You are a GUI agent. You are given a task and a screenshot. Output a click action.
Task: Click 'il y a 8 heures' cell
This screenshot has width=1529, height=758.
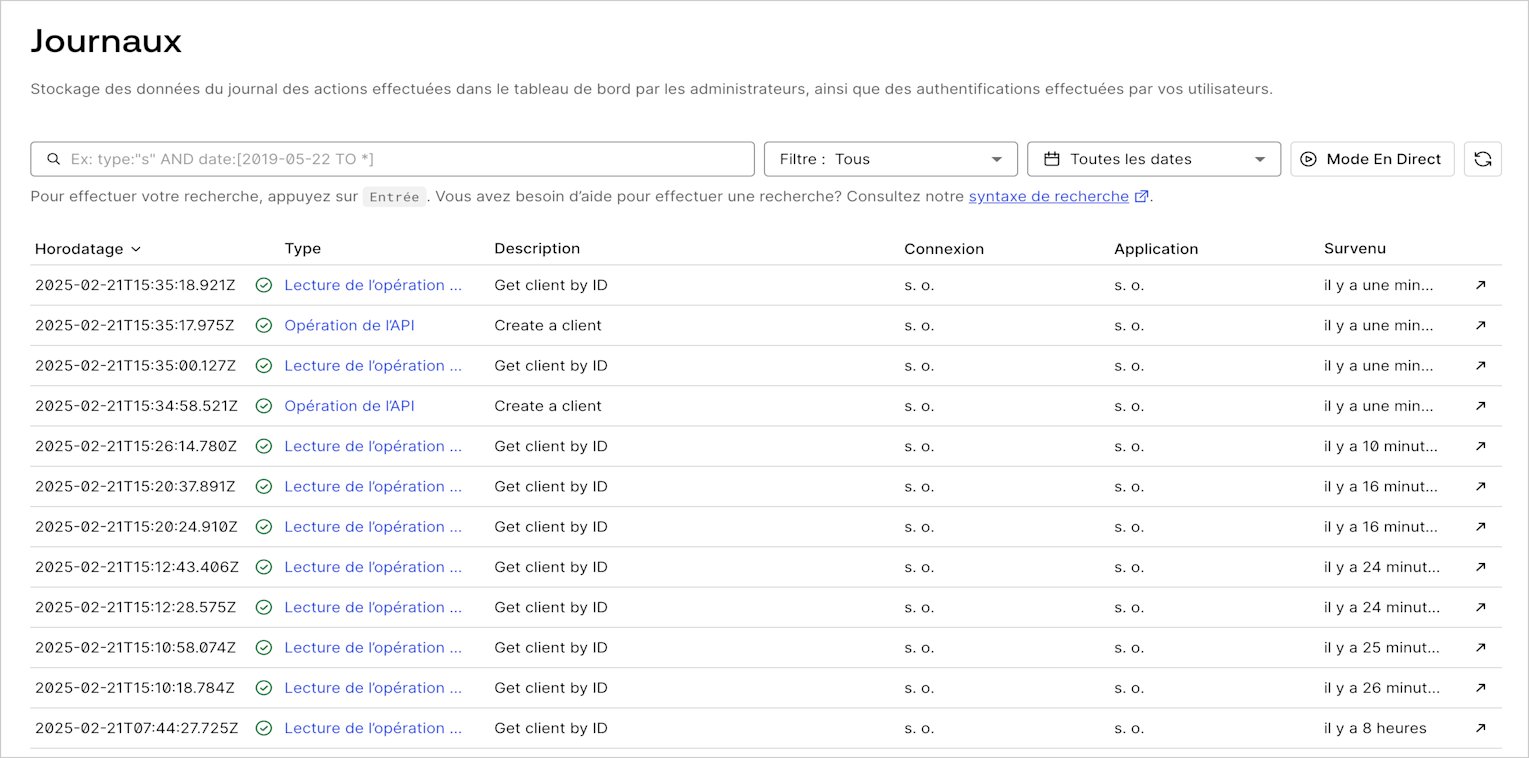[1375, 728]
